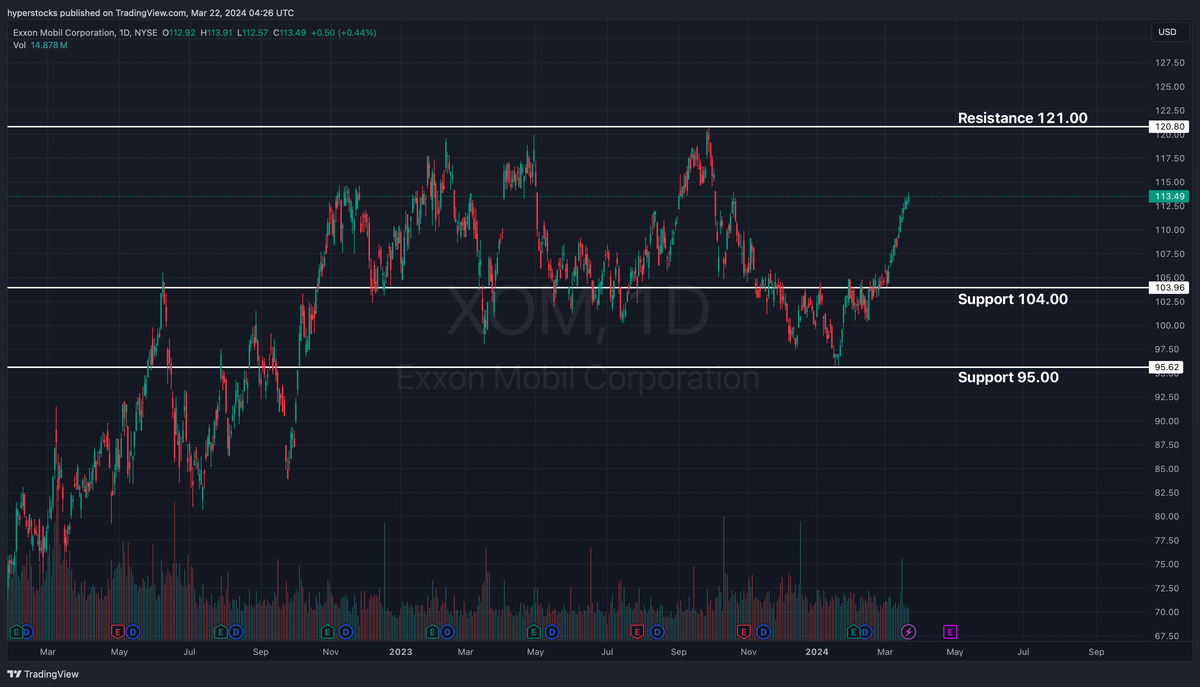Click the red earnings icon near November 2023
The image size is (1200, 687).
coord(744,632)
